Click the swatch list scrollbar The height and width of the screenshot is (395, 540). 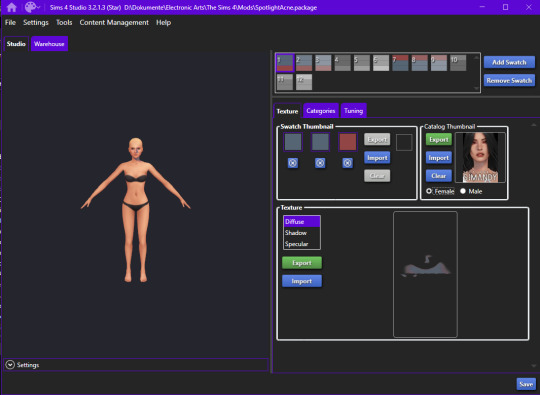476,73
